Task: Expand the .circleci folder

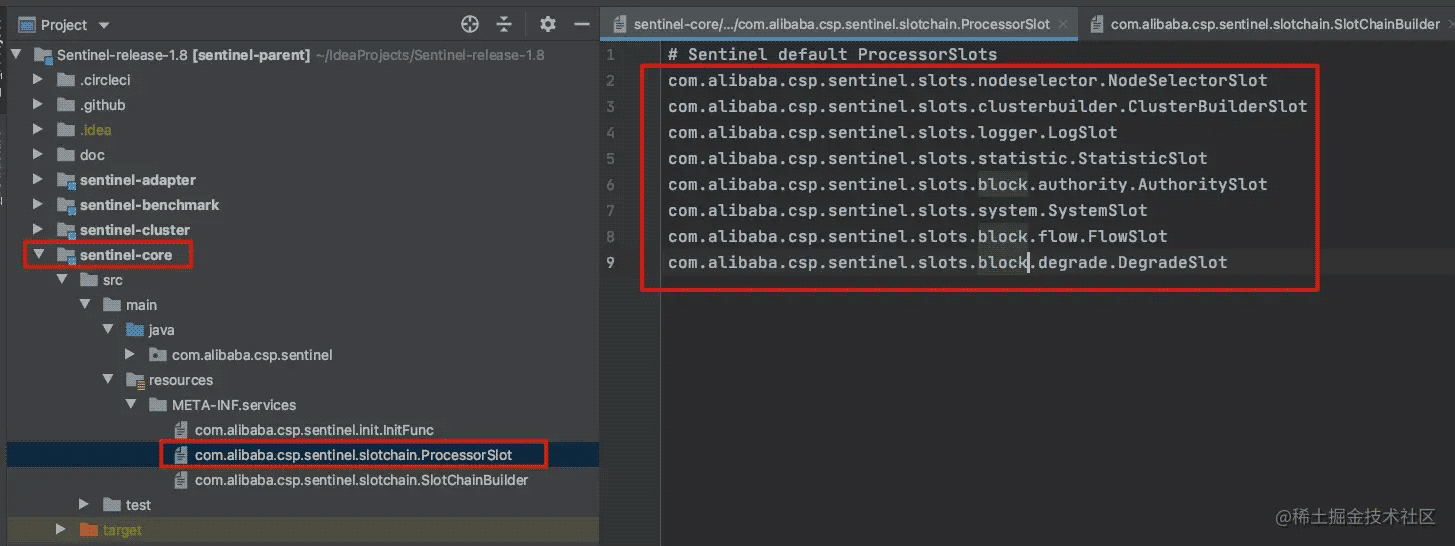Action: (38, 80)
